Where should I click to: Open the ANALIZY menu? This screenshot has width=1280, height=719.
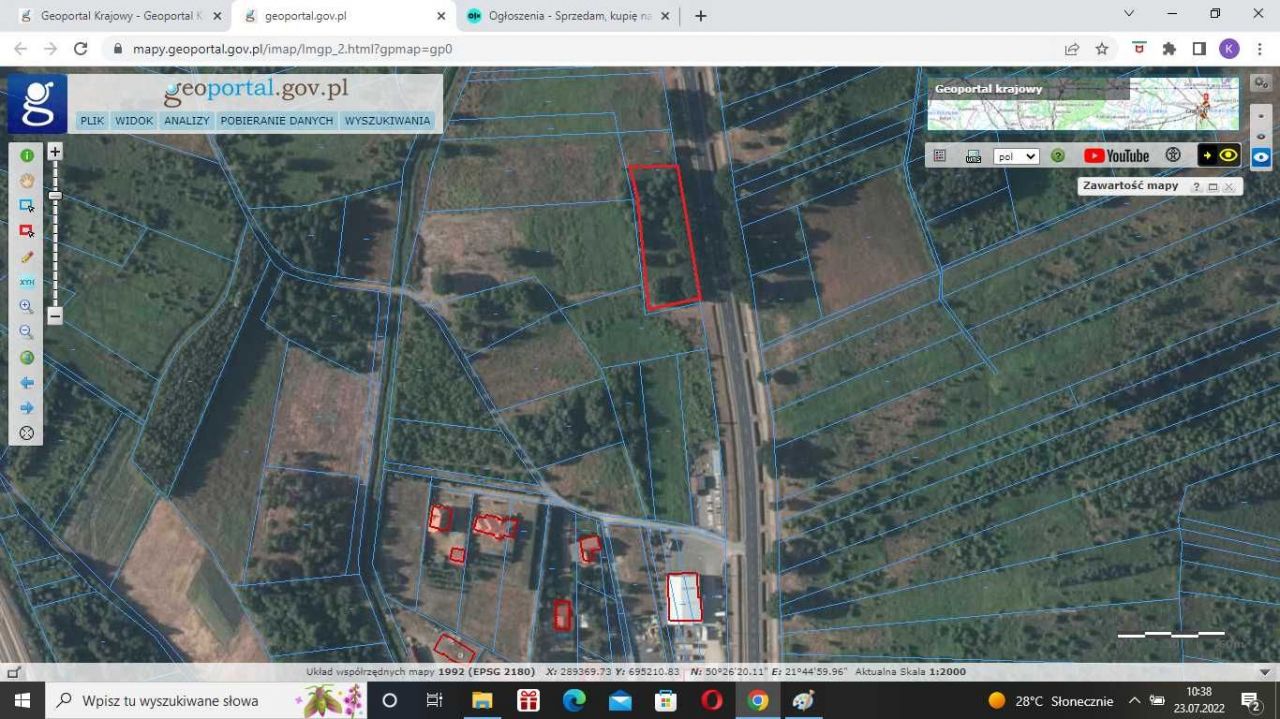click(x=187, y=121)
